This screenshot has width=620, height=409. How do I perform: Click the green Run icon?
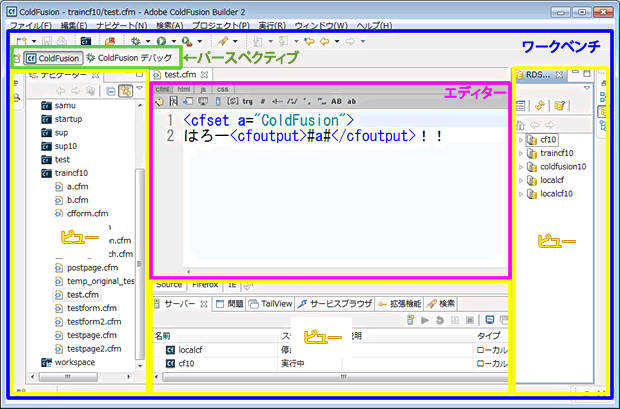[161, 41]
